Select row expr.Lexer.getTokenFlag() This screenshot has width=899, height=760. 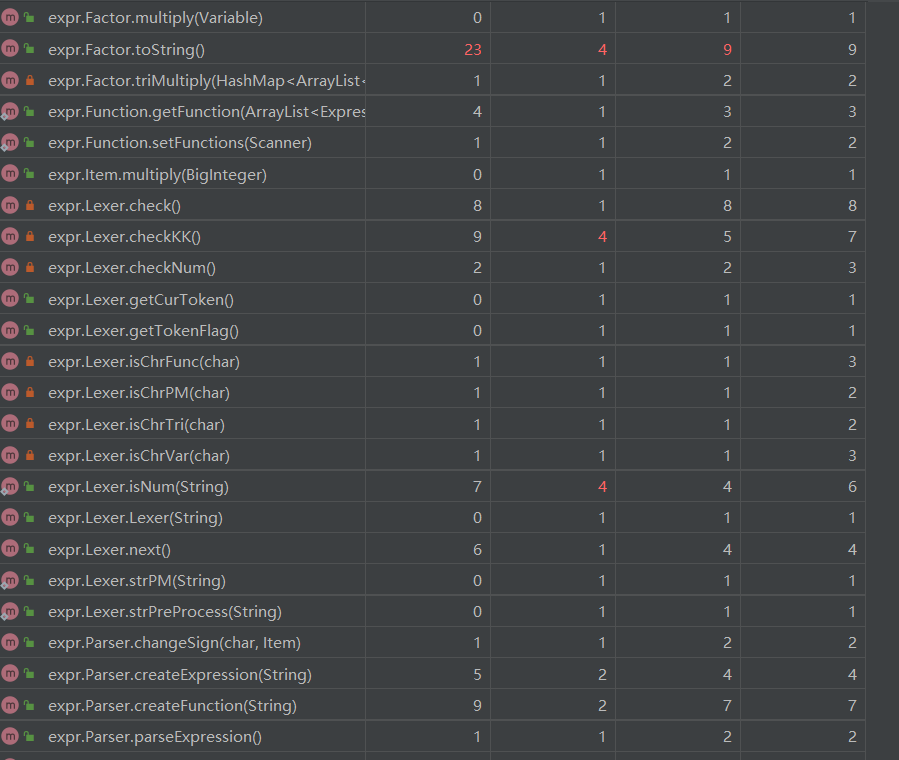(x=433, y=330)
